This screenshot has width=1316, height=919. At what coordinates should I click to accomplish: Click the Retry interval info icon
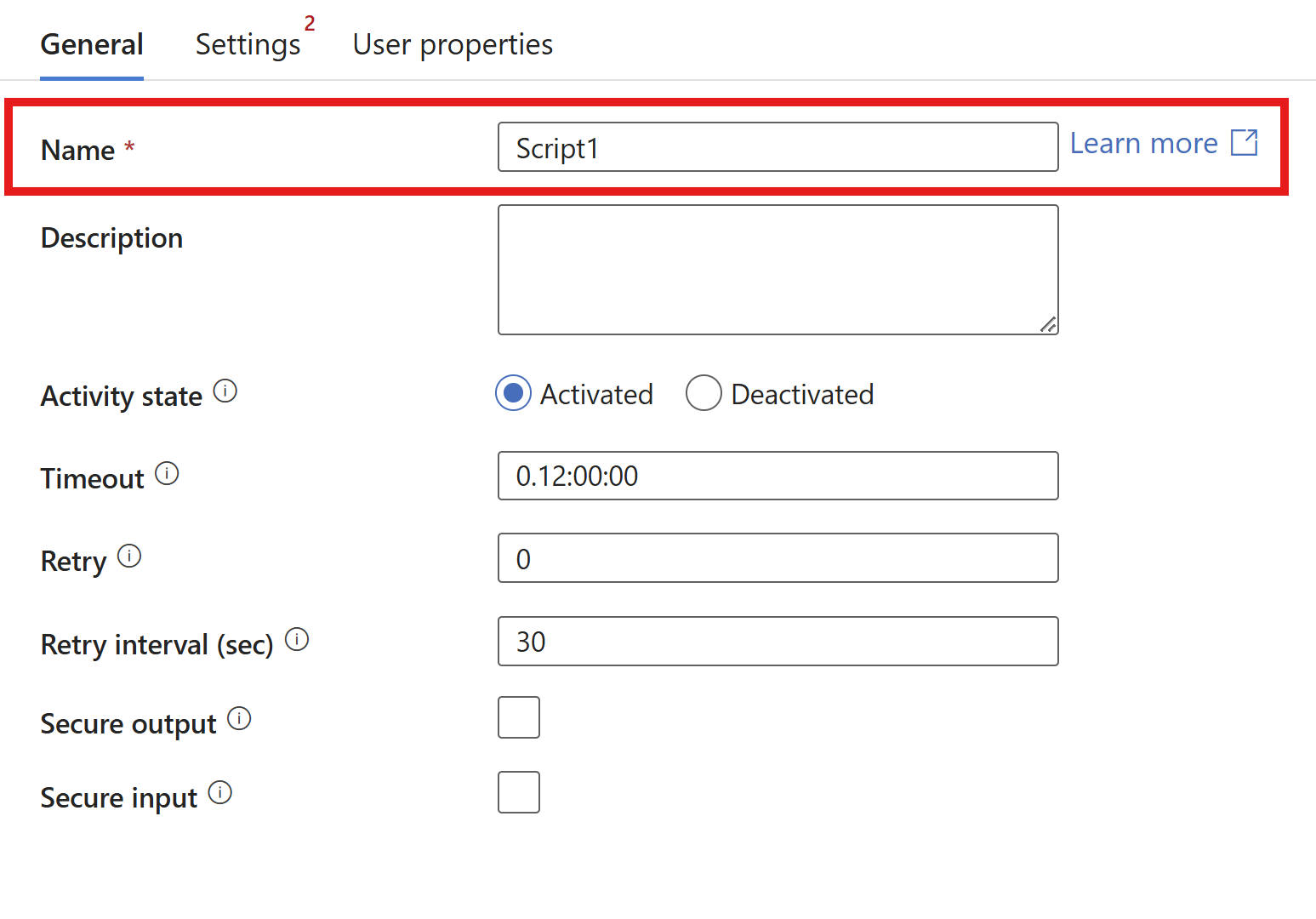pyautogui.click(x=297, y=639)
